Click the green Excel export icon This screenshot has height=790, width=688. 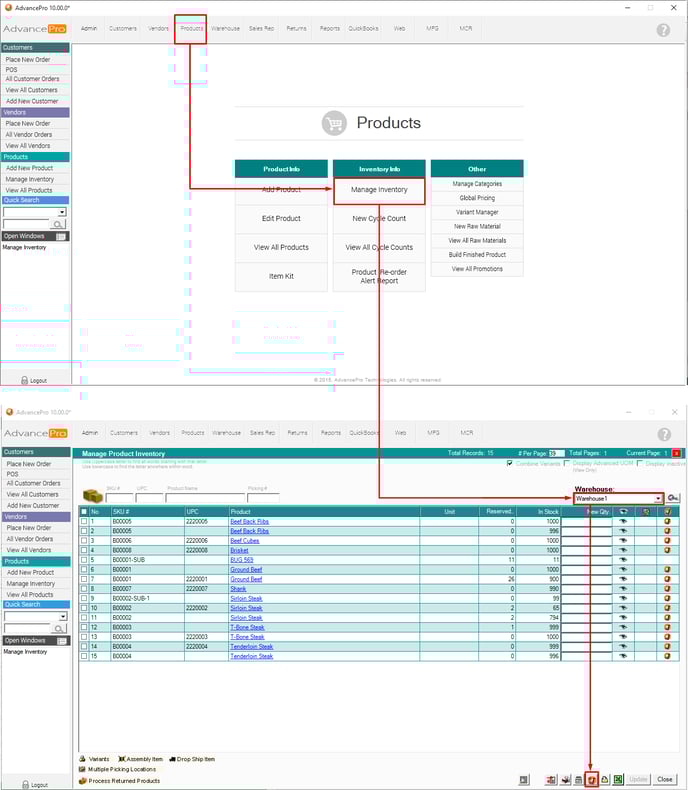pyautogui.click(x=619, y=779)
